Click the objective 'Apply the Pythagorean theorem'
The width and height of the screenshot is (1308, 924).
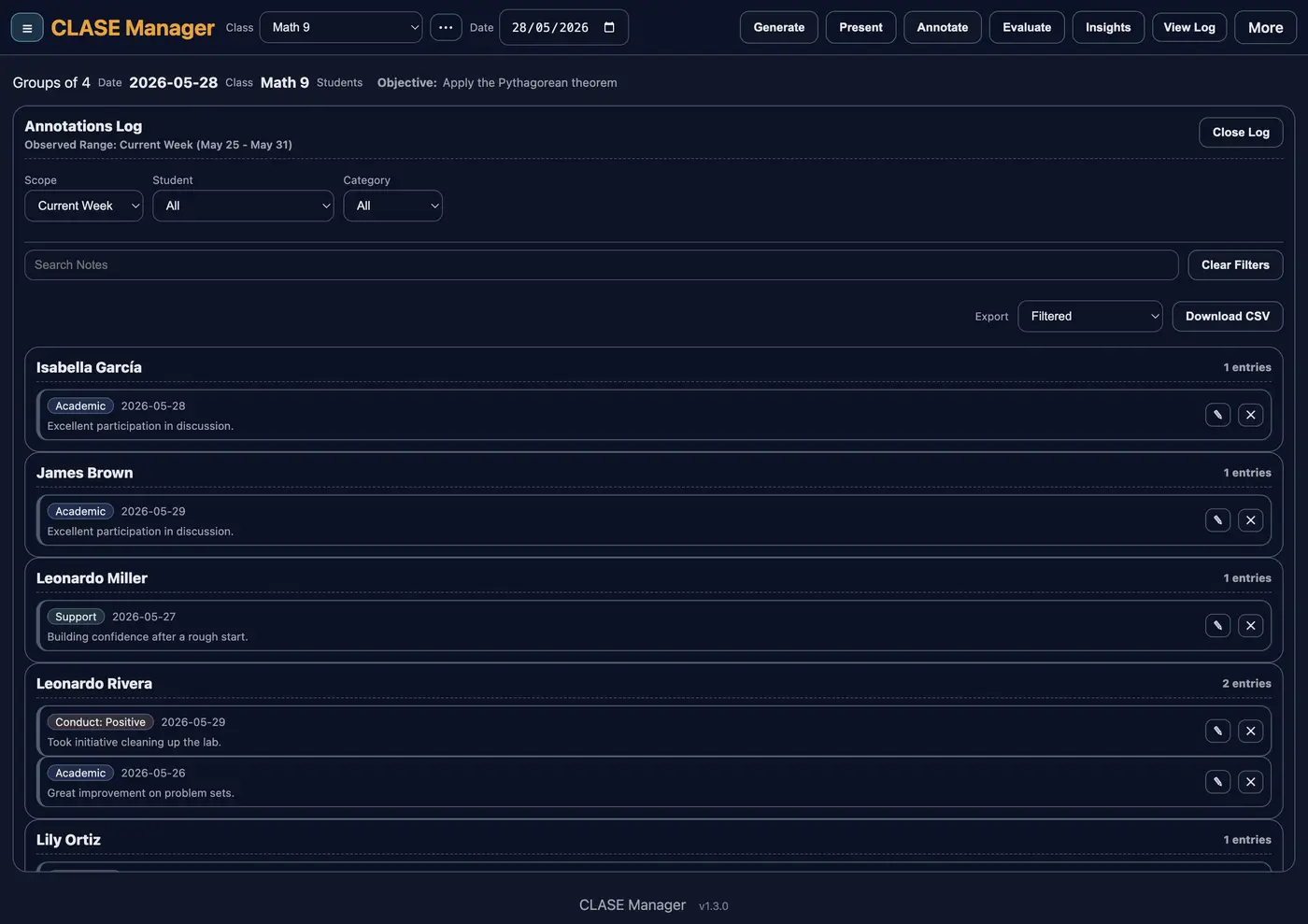pos(530,82)
